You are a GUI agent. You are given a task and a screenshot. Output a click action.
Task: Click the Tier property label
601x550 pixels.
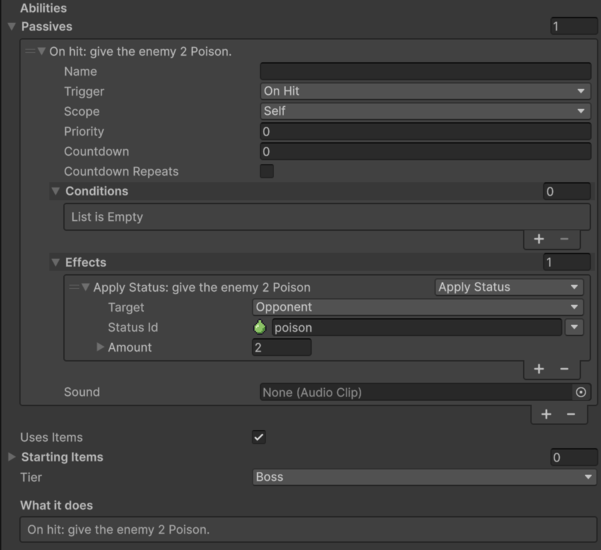31,477
